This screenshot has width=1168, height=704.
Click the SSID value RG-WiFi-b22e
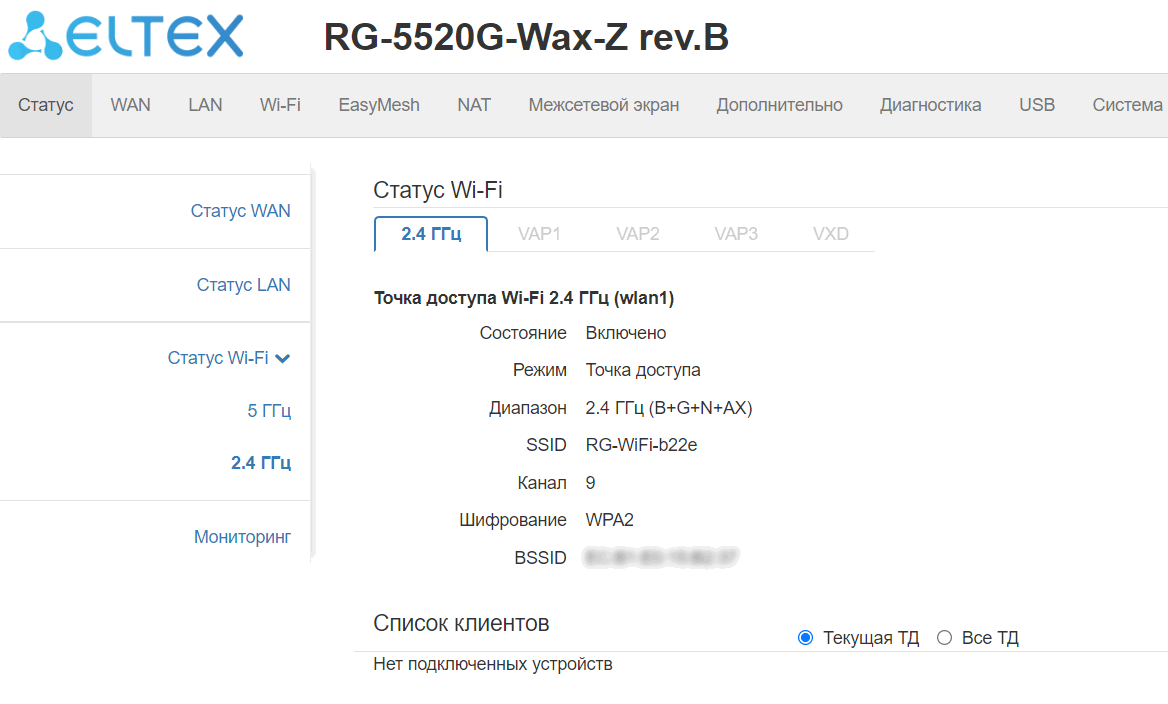click(x=641, y=445)
